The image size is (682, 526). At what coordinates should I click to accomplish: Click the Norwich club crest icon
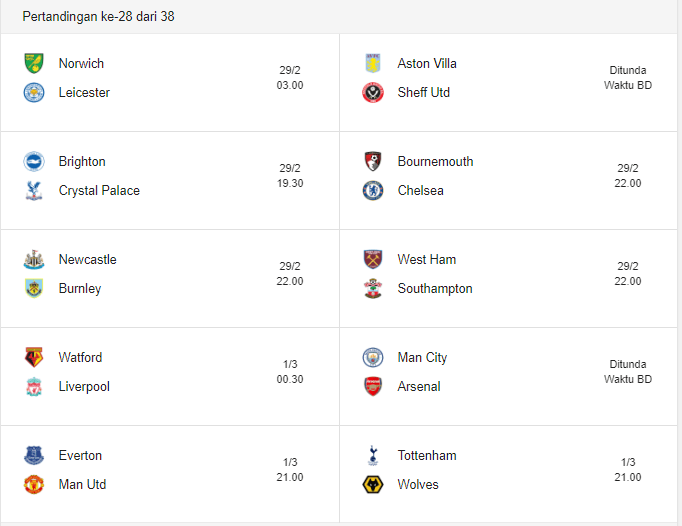point(35,63)
